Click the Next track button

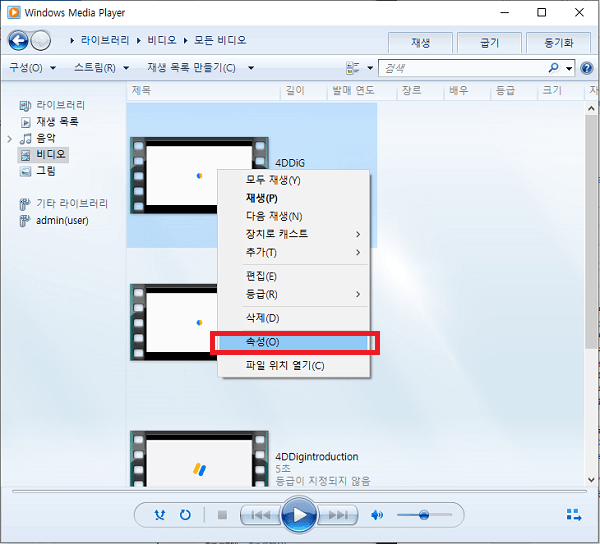point(338,515)
